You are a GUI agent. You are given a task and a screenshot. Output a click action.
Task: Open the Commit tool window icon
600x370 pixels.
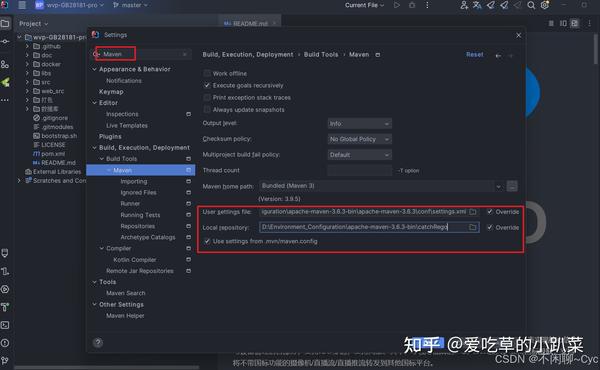click(5, 41)
